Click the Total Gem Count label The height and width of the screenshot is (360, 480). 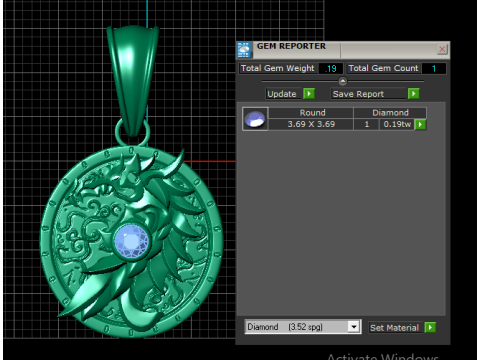[383, 68]
